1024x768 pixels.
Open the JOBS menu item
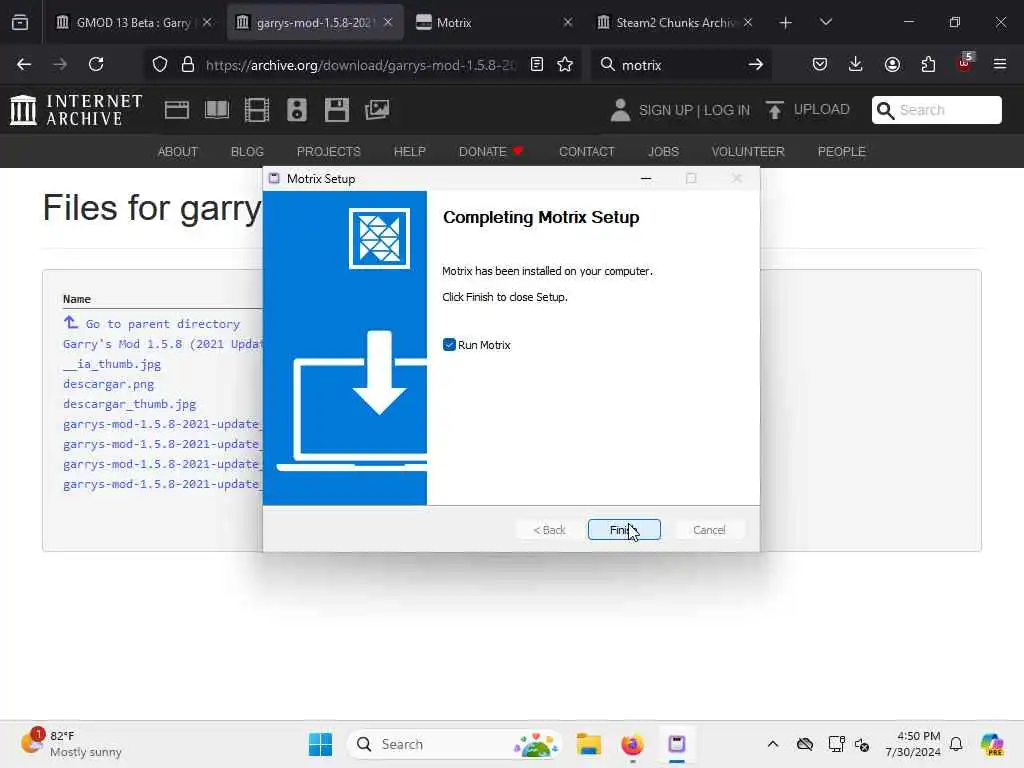(x=663, y=152)
